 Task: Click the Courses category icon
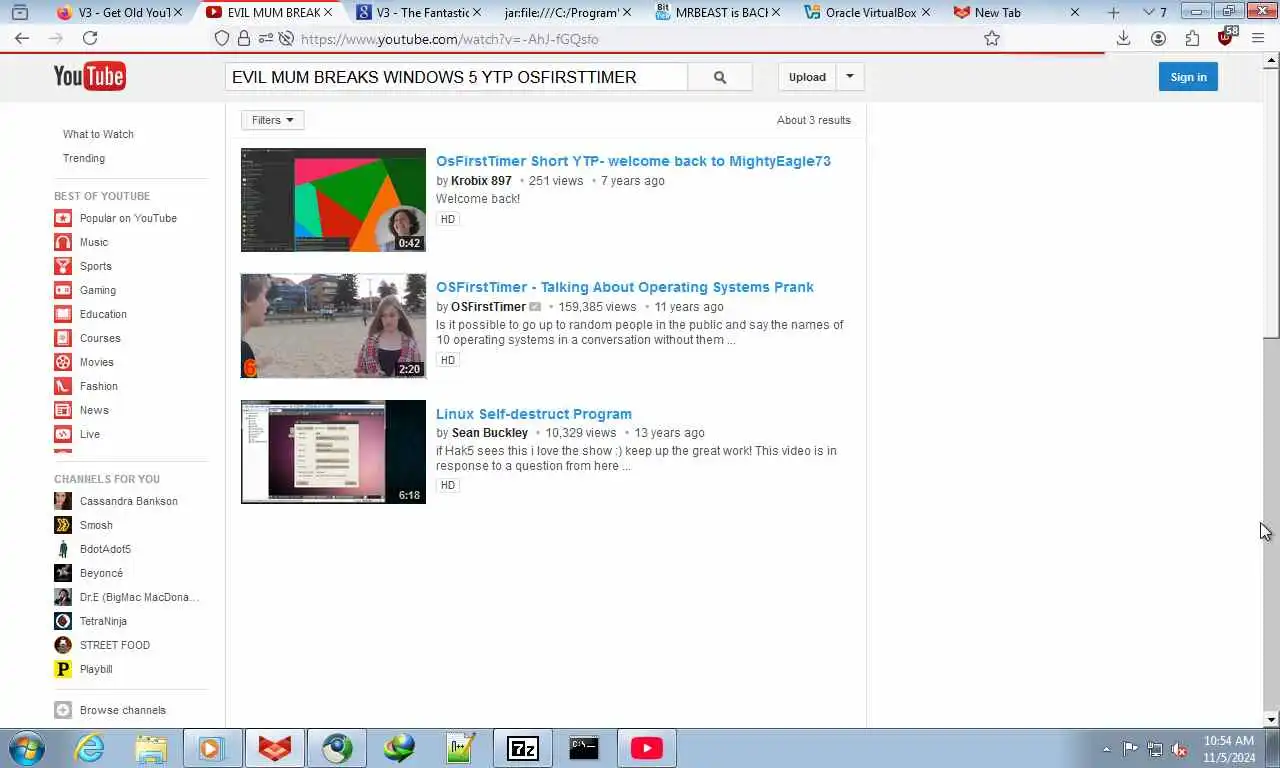coord(63,338)
